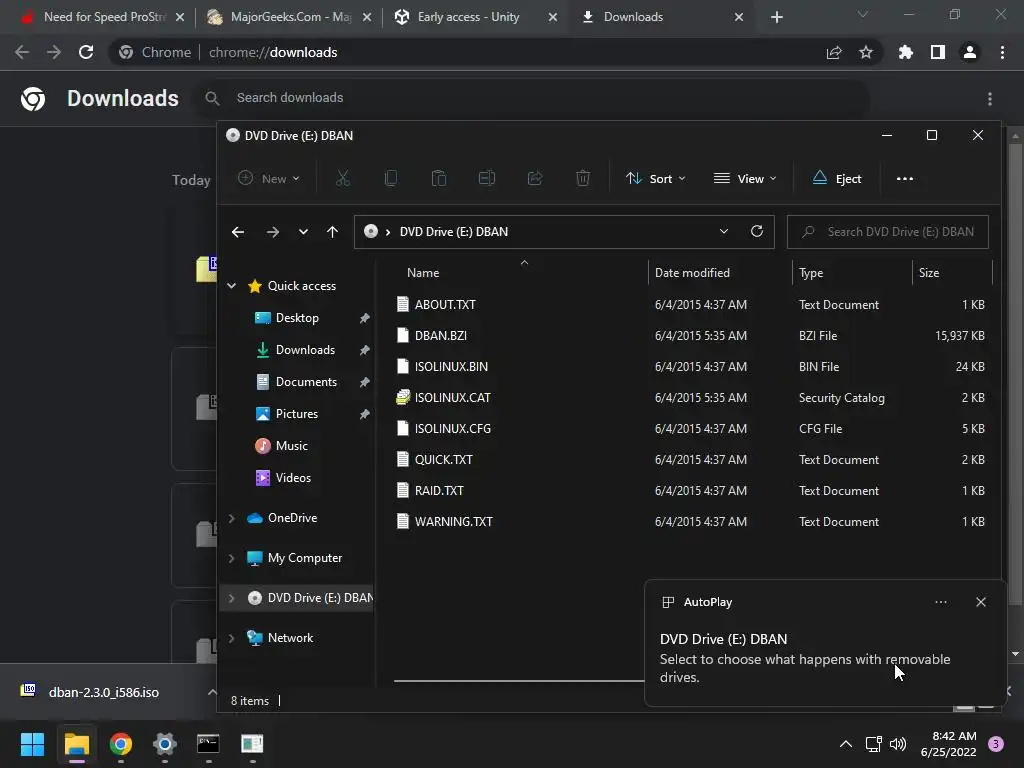Refresh the DVD Drive folder view
This screenshot has width=1024, height=768.
point(757,231)
